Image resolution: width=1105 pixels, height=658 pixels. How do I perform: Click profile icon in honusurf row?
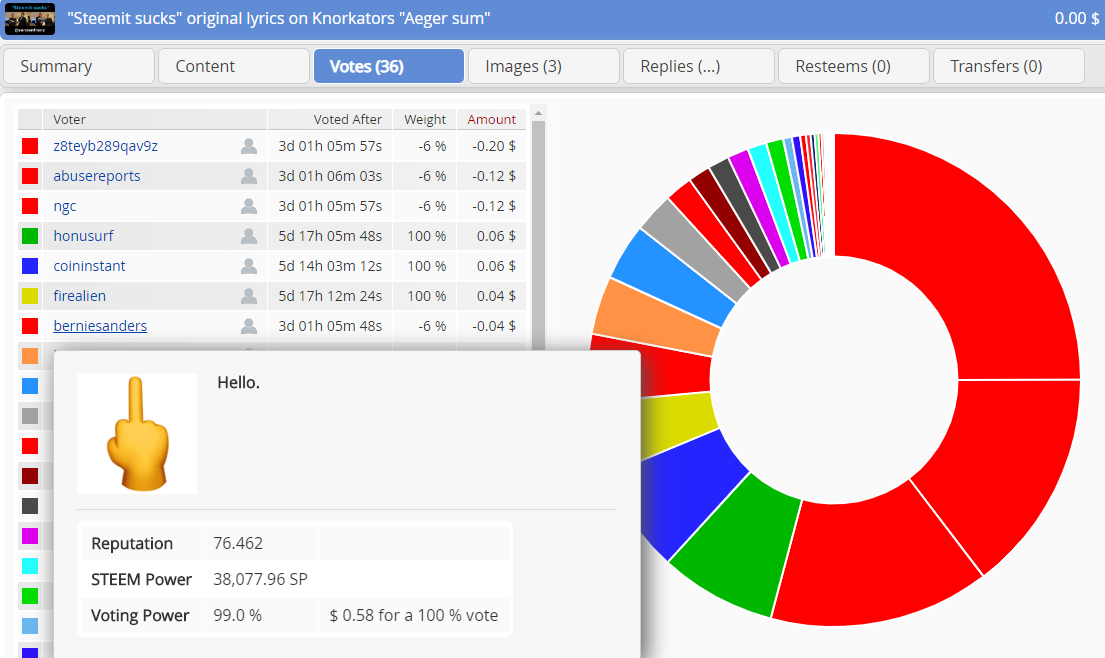coord(249,236)
